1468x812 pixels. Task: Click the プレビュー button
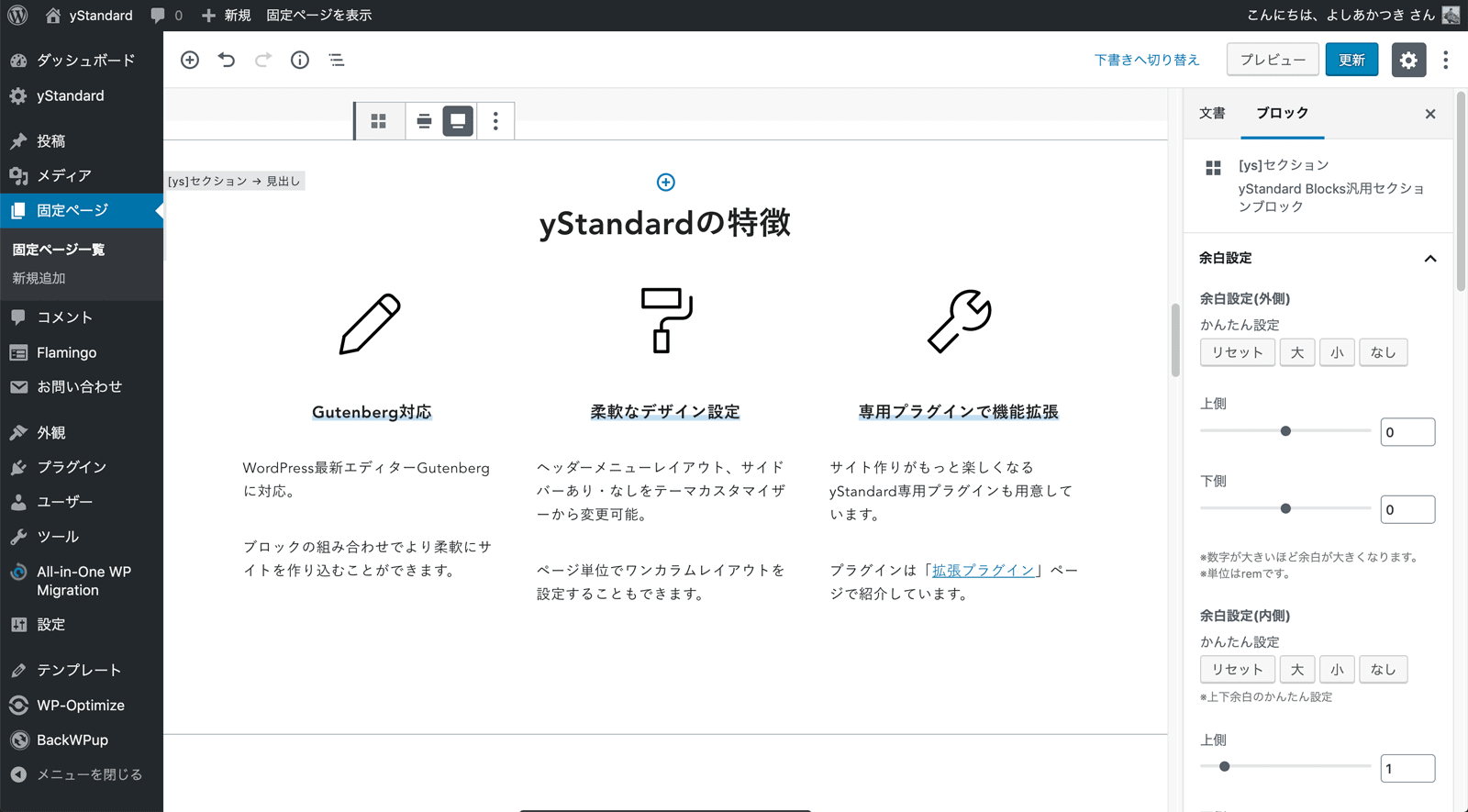point(1273,60)
